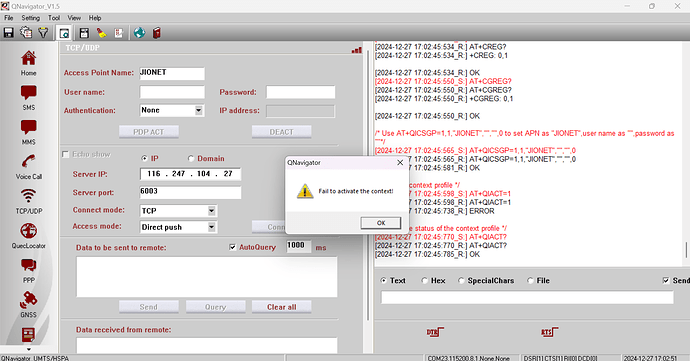Open the GNSS sidebar section
The width and height of the screenshot is (690, 361).
click(29, 305)
